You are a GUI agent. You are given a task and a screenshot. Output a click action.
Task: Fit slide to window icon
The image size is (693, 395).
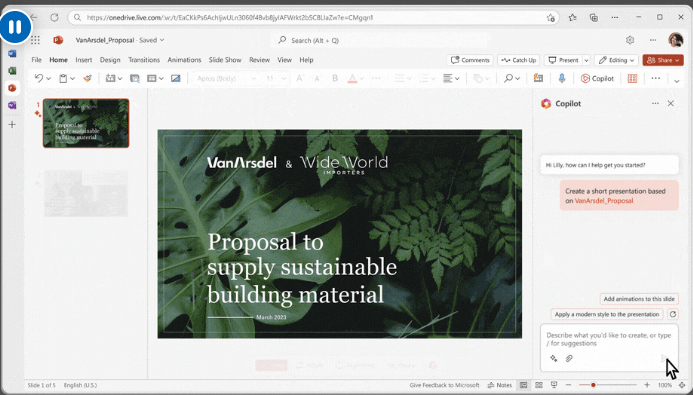(682, 385)
